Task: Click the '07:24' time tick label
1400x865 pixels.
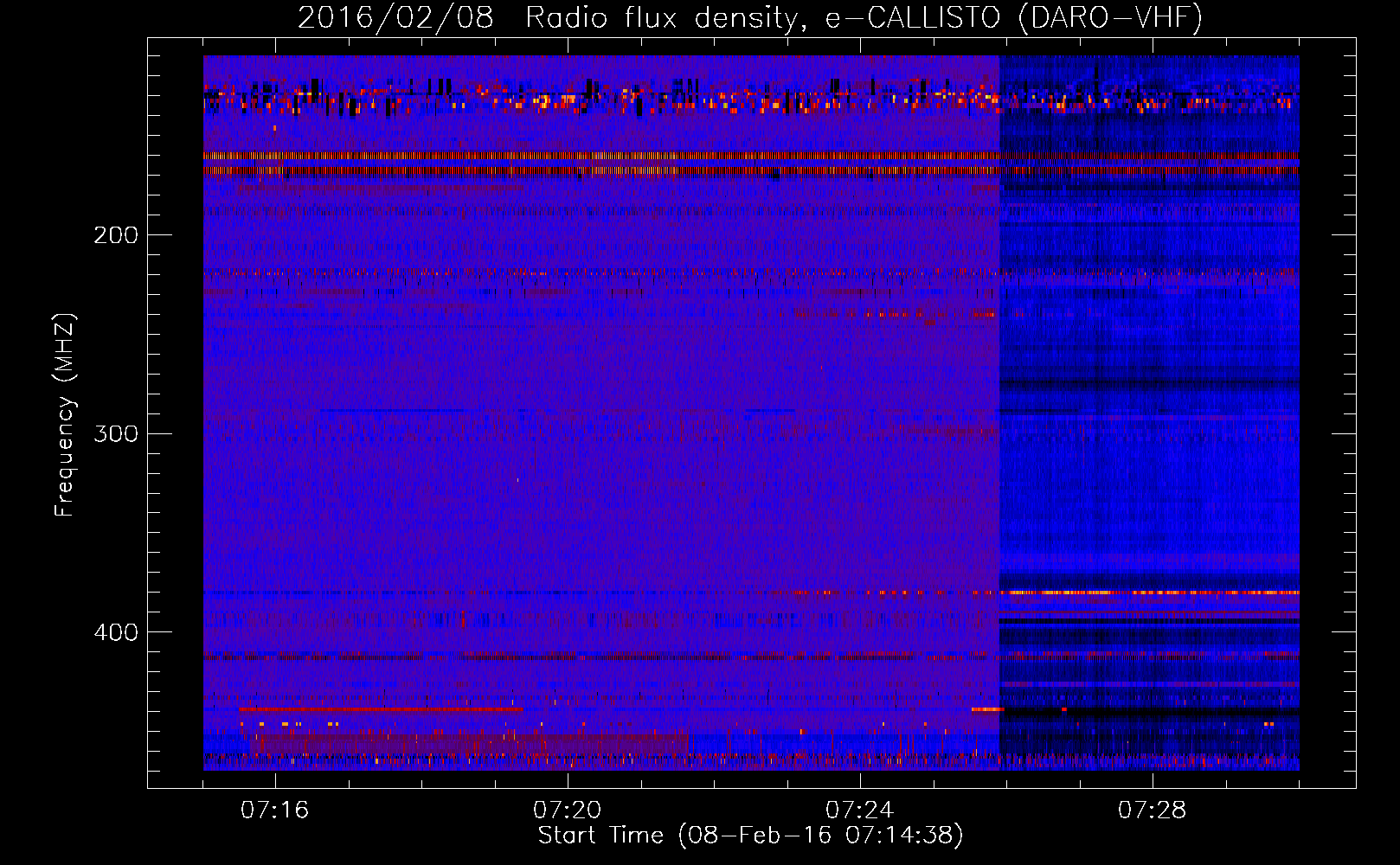Action: tap(859, 811)
